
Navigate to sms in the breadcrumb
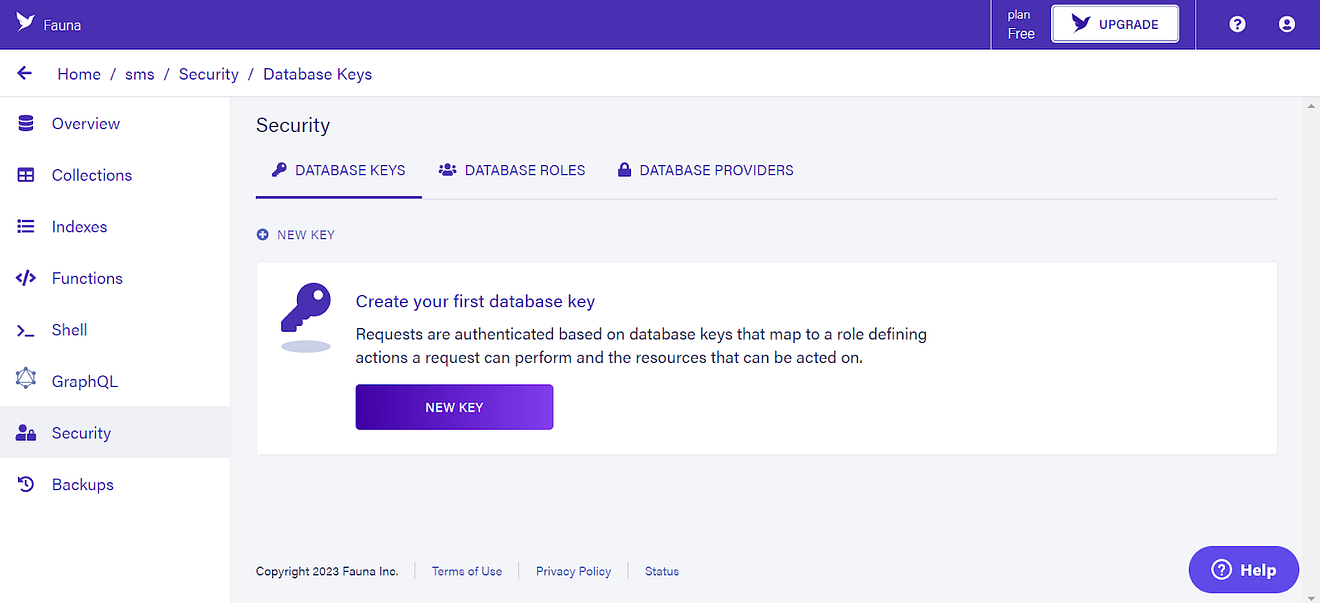pos(140,74)
